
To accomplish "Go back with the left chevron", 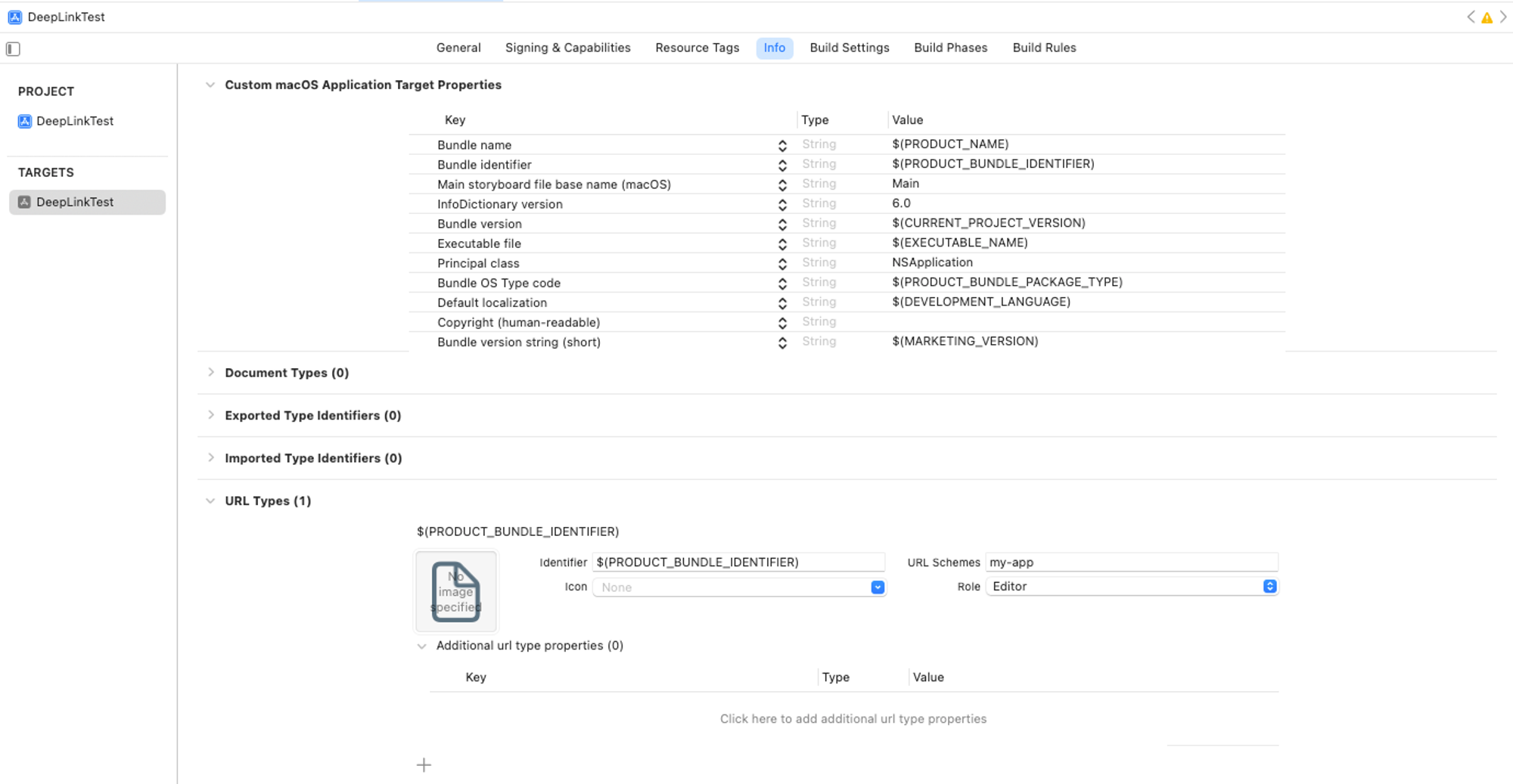I will (x=1471, y=17).
